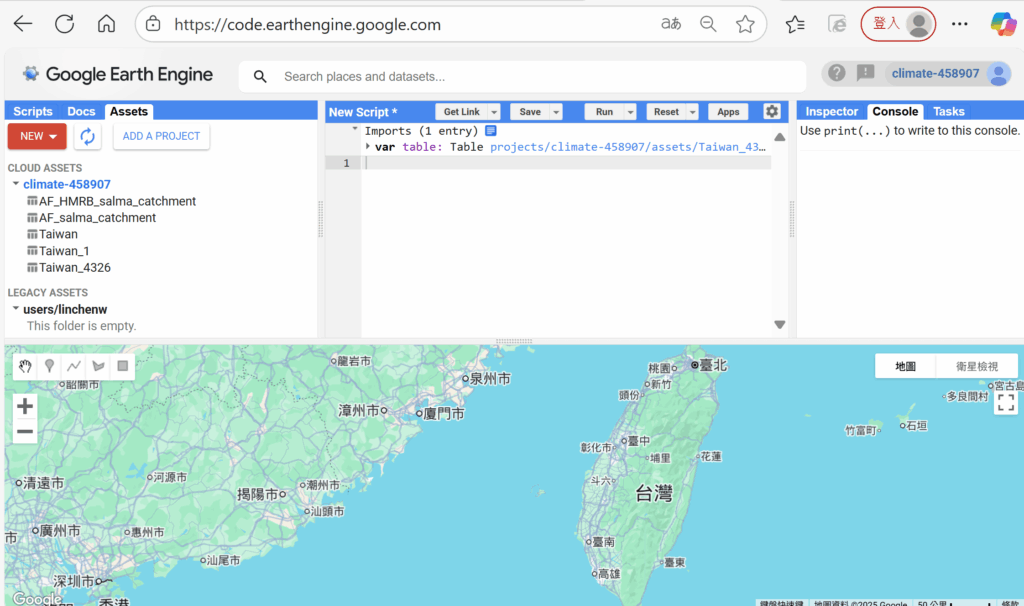Open the Run dropdown arrow
Viewport: 1024px width, 606px height.
[x=630, y=112]
